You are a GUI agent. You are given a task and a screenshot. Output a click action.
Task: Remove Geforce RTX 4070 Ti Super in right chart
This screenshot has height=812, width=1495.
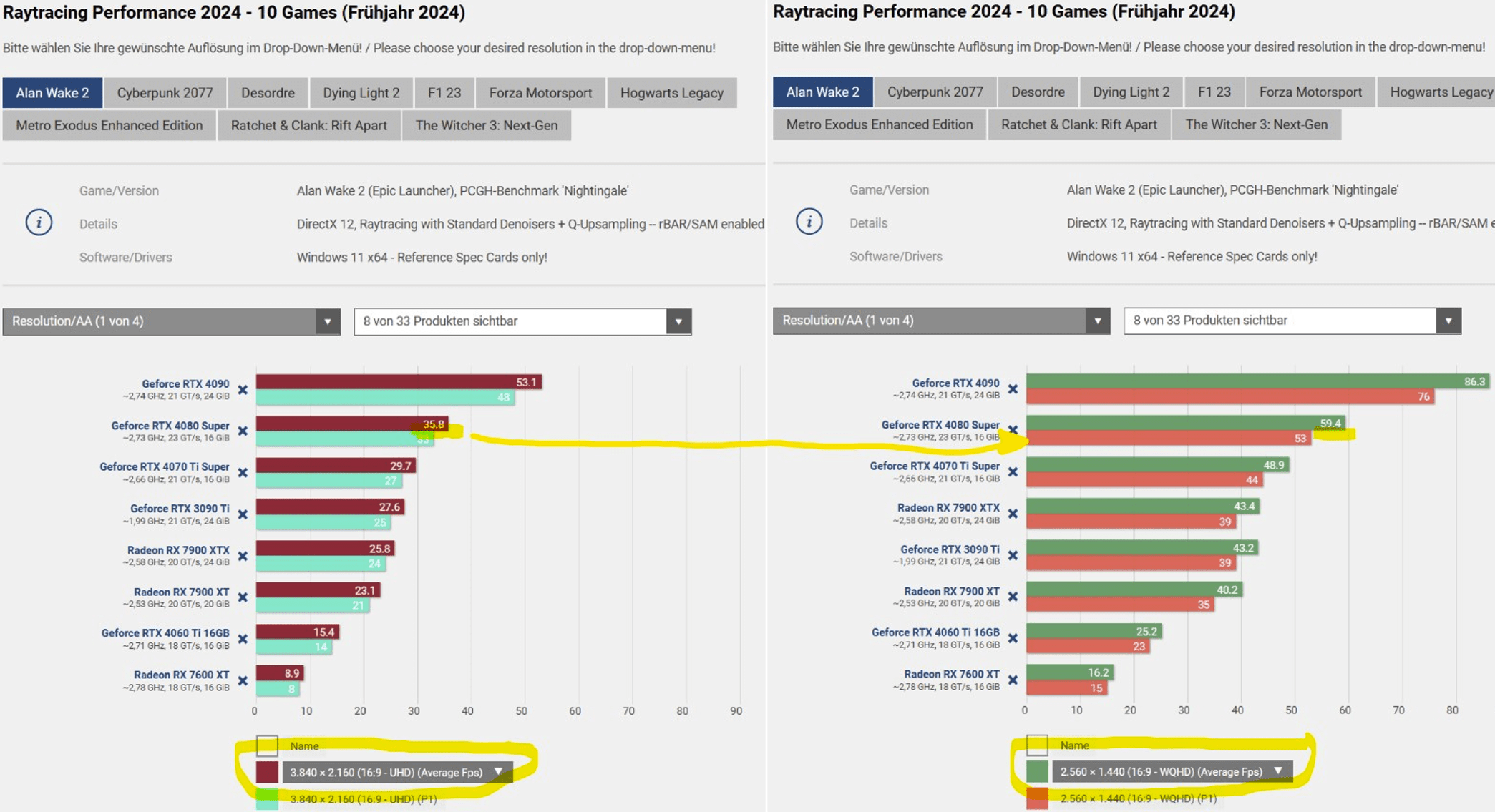(1013, 472)
